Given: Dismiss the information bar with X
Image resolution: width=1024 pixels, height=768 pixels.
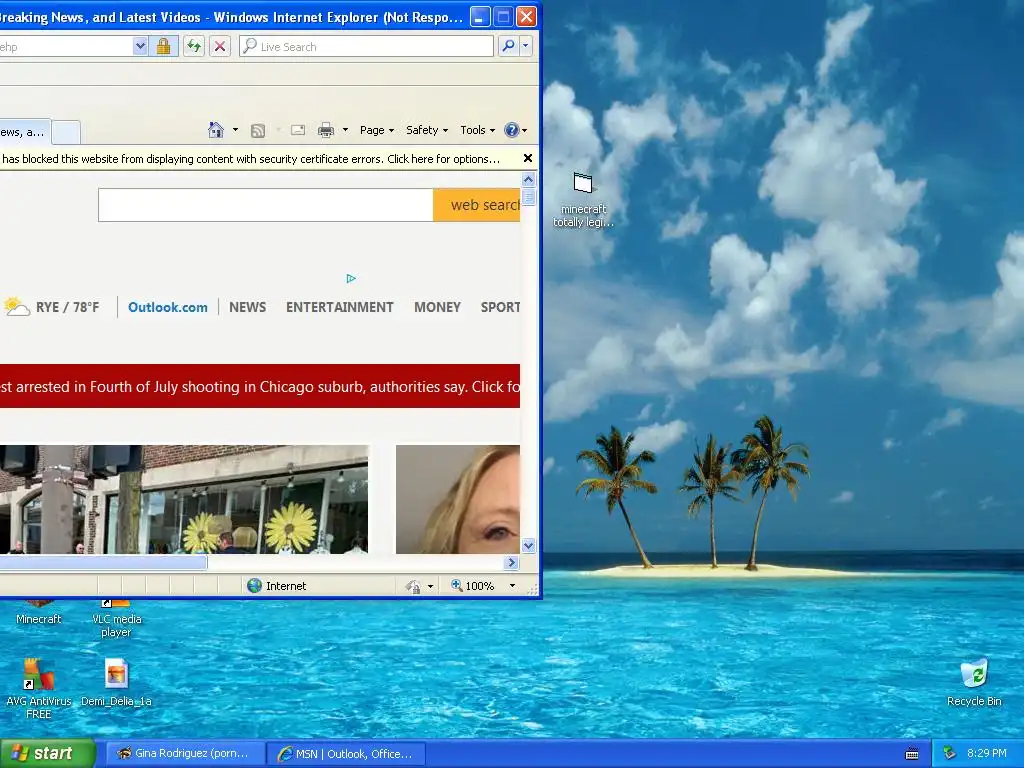Looking at the screenshot, I should [528, 158].
